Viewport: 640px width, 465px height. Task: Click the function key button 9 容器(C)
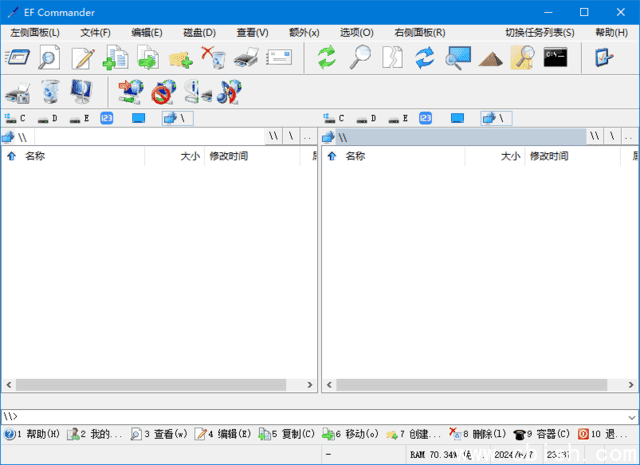(542, 434)
